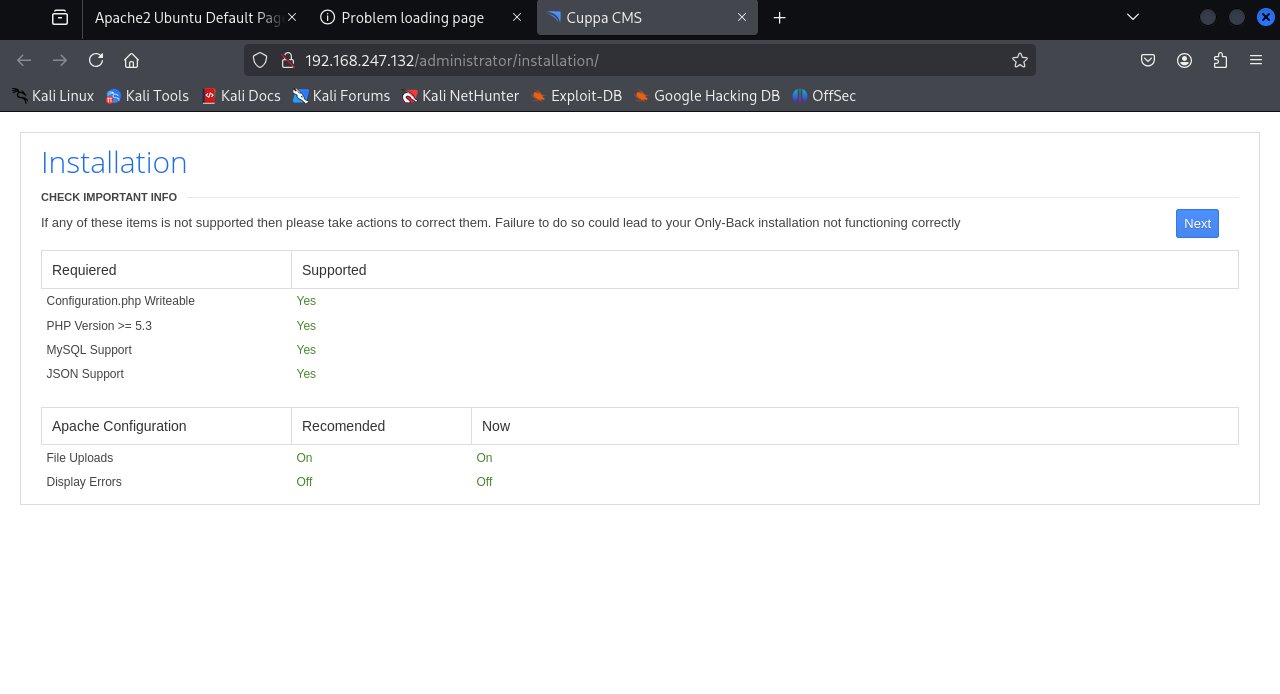Open the Google Hacking DB bookmark

707,96
